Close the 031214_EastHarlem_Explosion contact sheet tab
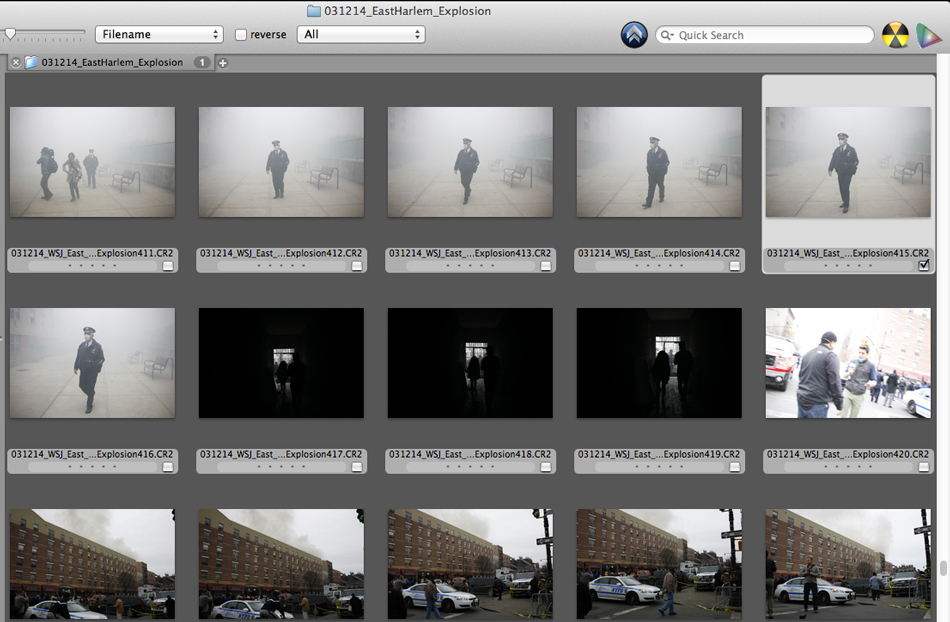Viewport: 950px width, 622px height. 16,62
